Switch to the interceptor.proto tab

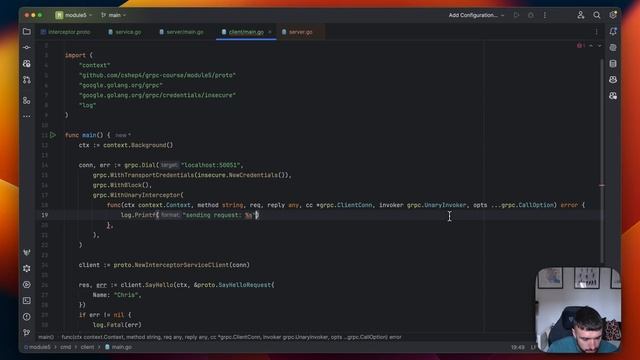click(66, 32)
